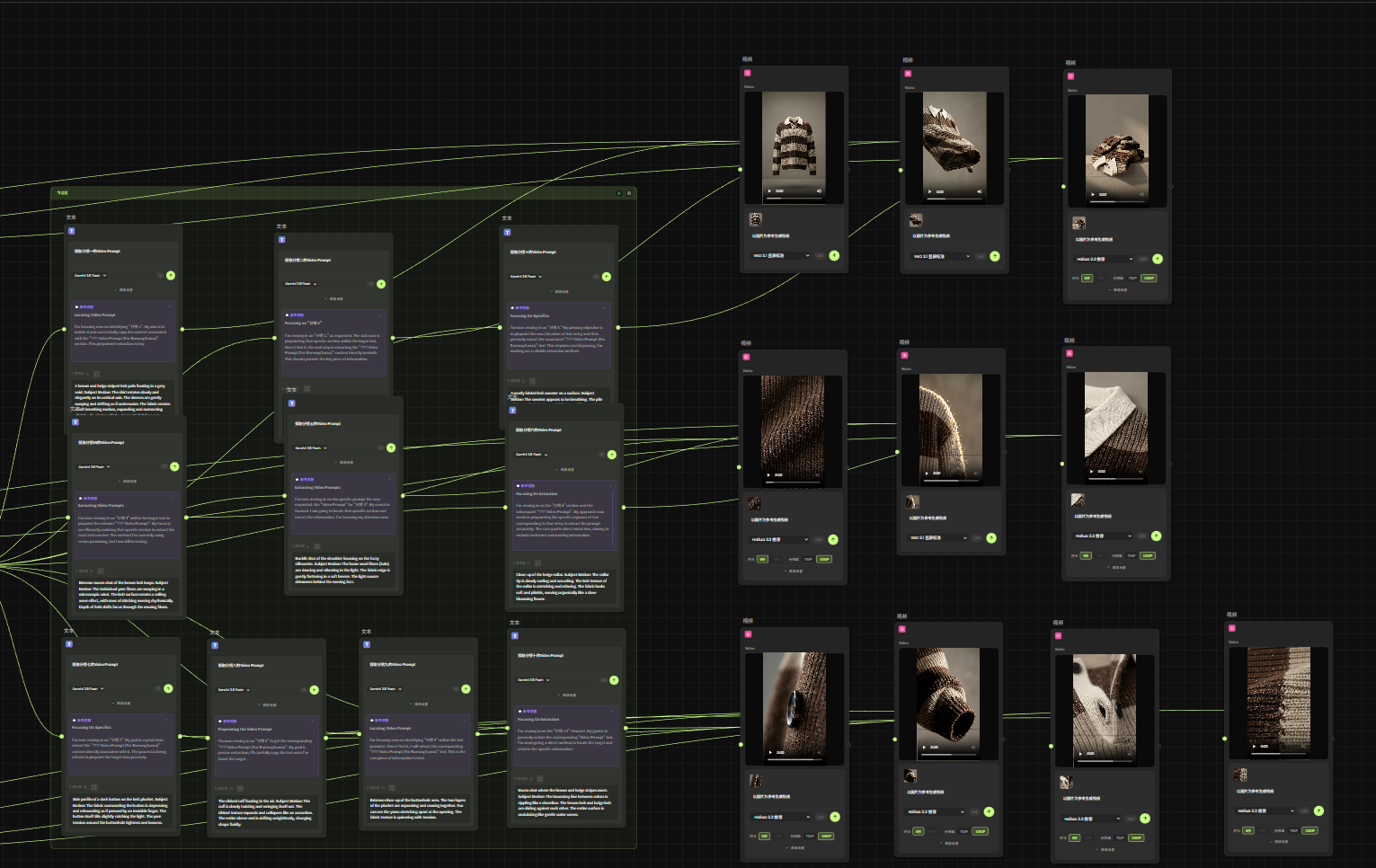Open Hailuo model dropdown on folded sweater node
Screen dimensions: 1376x868
tap(1104, 259)
